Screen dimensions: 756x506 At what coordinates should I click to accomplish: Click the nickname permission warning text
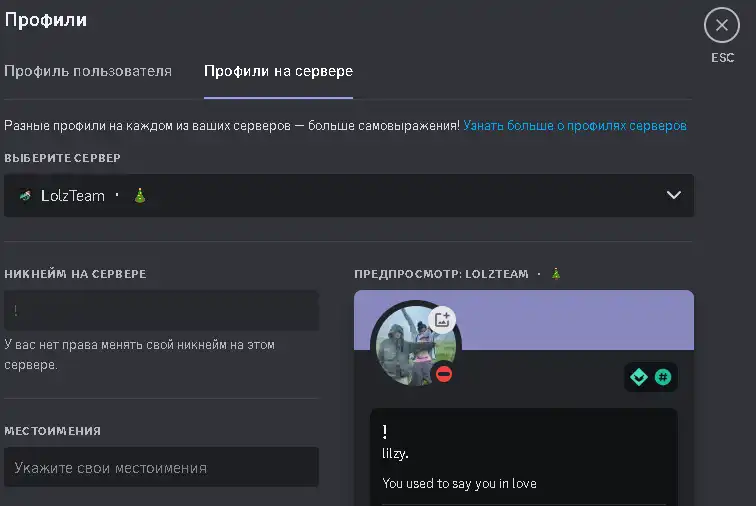coord(139,355)
